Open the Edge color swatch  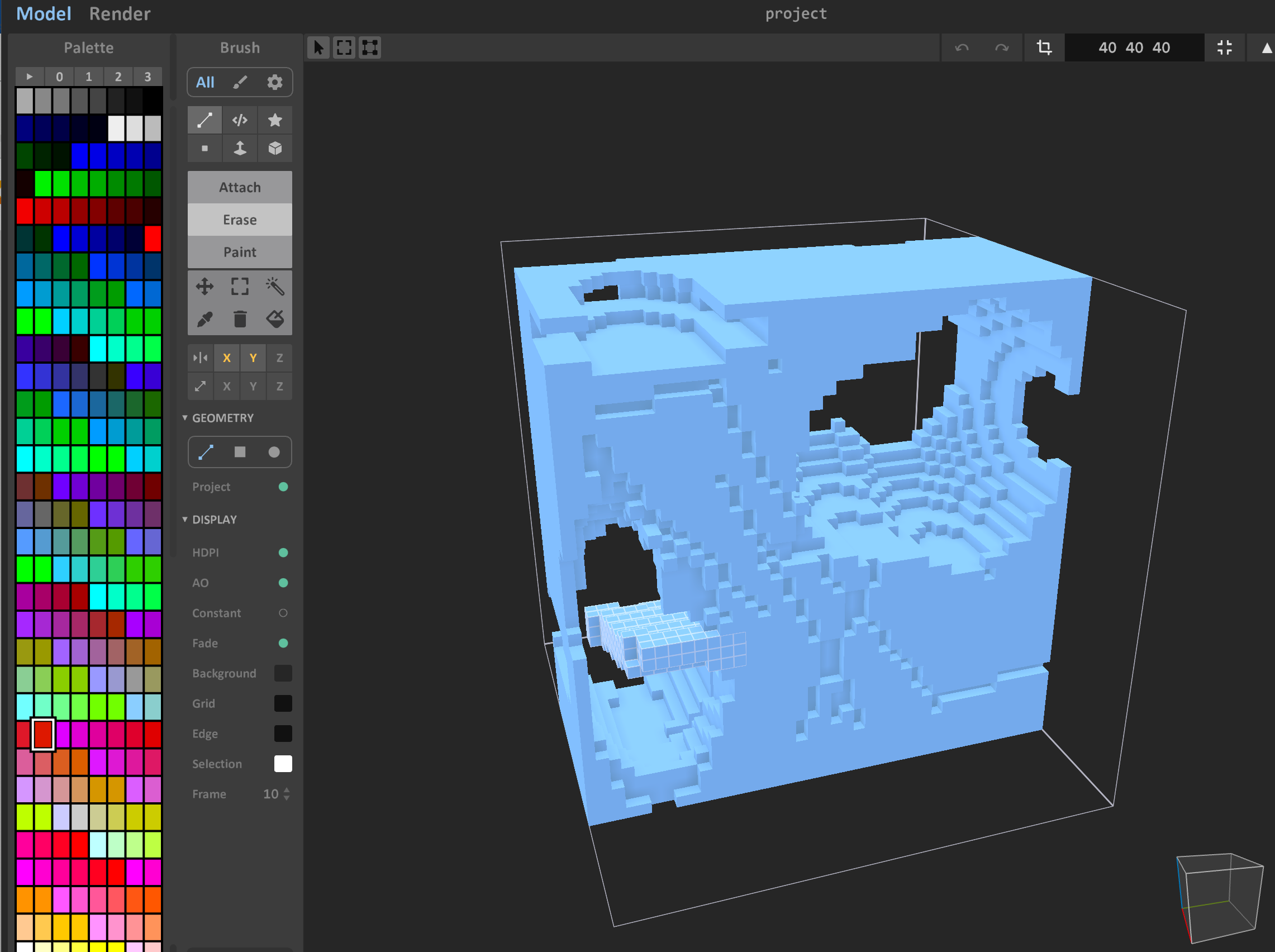coord(283,734)
